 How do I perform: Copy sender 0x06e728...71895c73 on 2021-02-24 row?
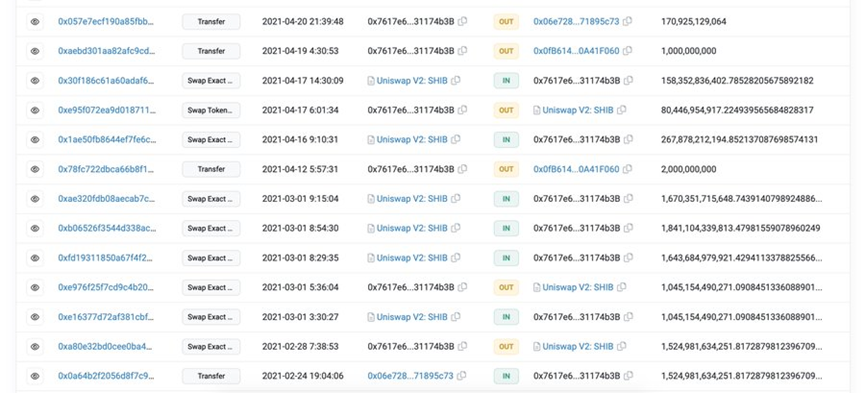point(461,376)
